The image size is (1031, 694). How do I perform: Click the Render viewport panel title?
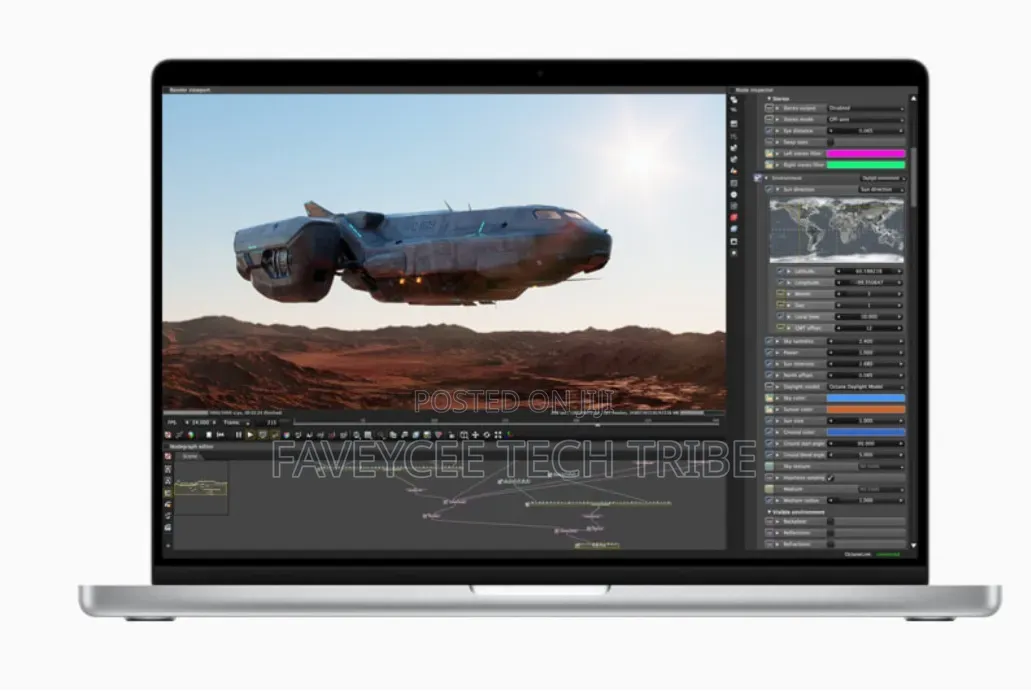190,90
